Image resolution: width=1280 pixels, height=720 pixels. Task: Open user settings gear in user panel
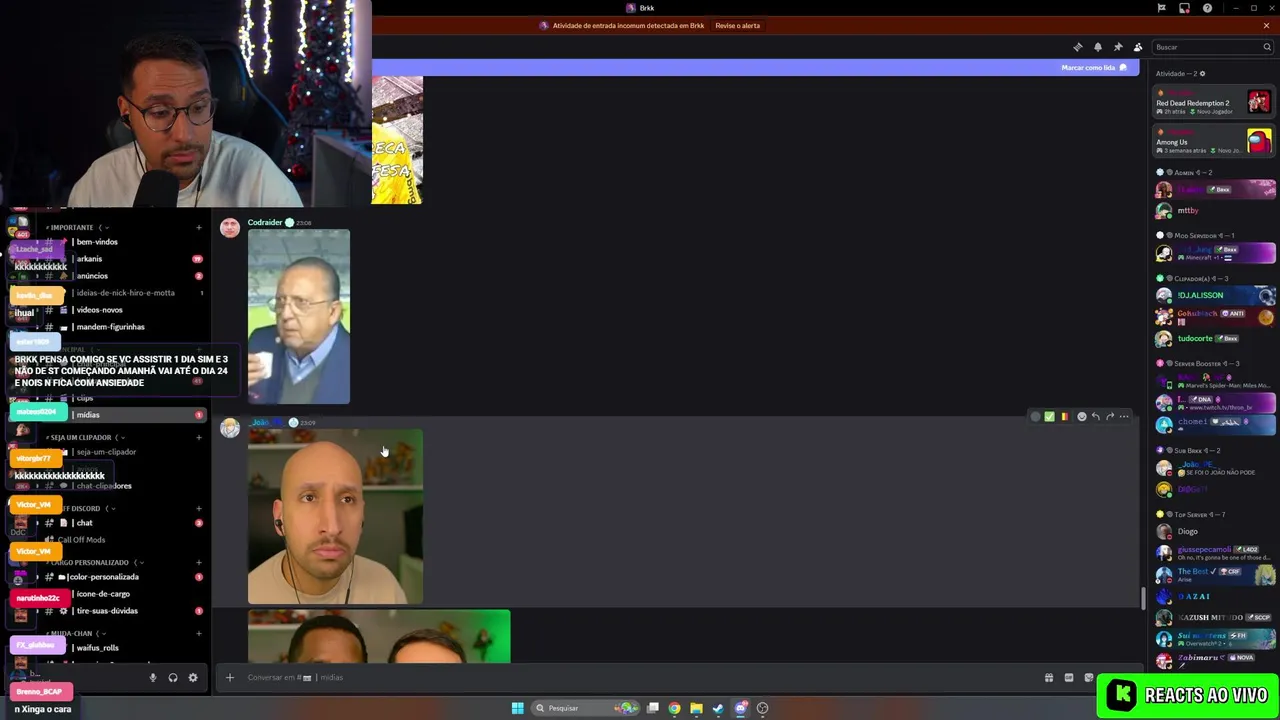193,678
